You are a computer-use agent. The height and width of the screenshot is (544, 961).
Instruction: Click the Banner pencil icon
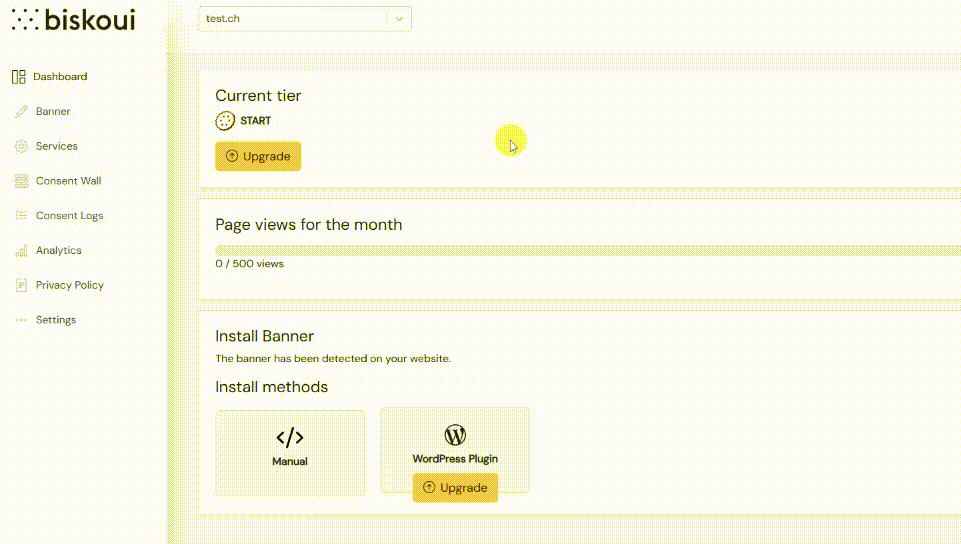21,112
